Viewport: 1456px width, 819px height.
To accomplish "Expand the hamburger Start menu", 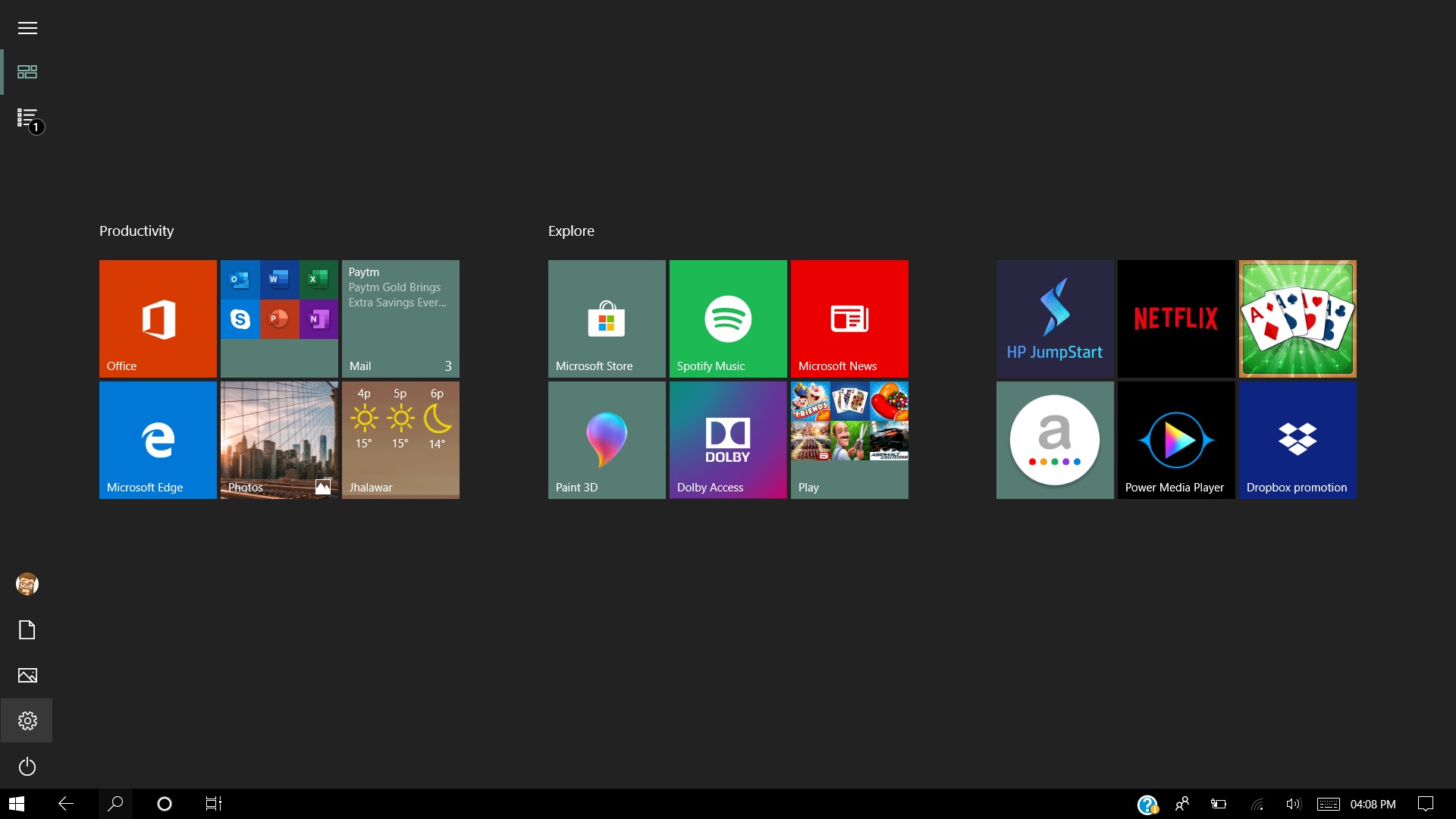I will [27, 28].
